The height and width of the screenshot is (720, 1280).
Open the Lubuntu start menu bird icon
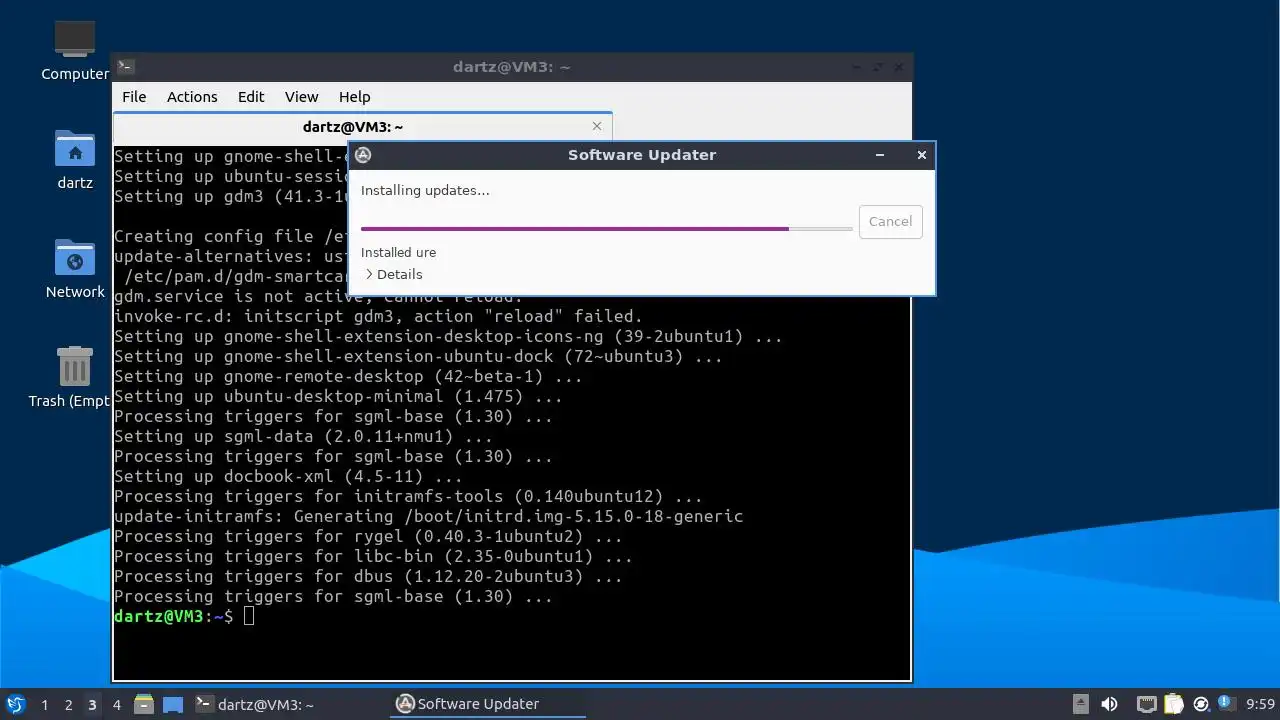click(15, 704)
